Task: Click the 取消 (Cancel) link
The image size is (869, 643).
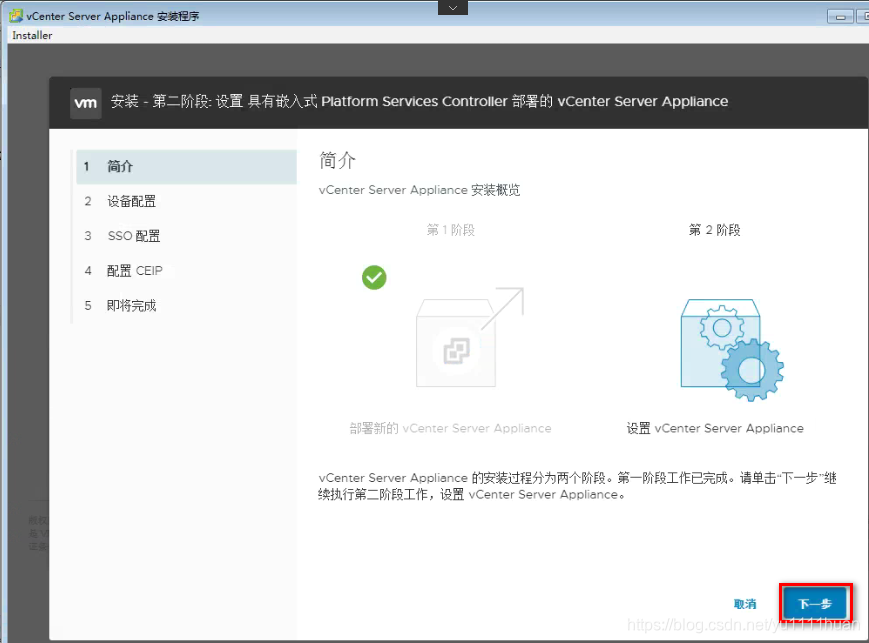Action: point(745,604)
